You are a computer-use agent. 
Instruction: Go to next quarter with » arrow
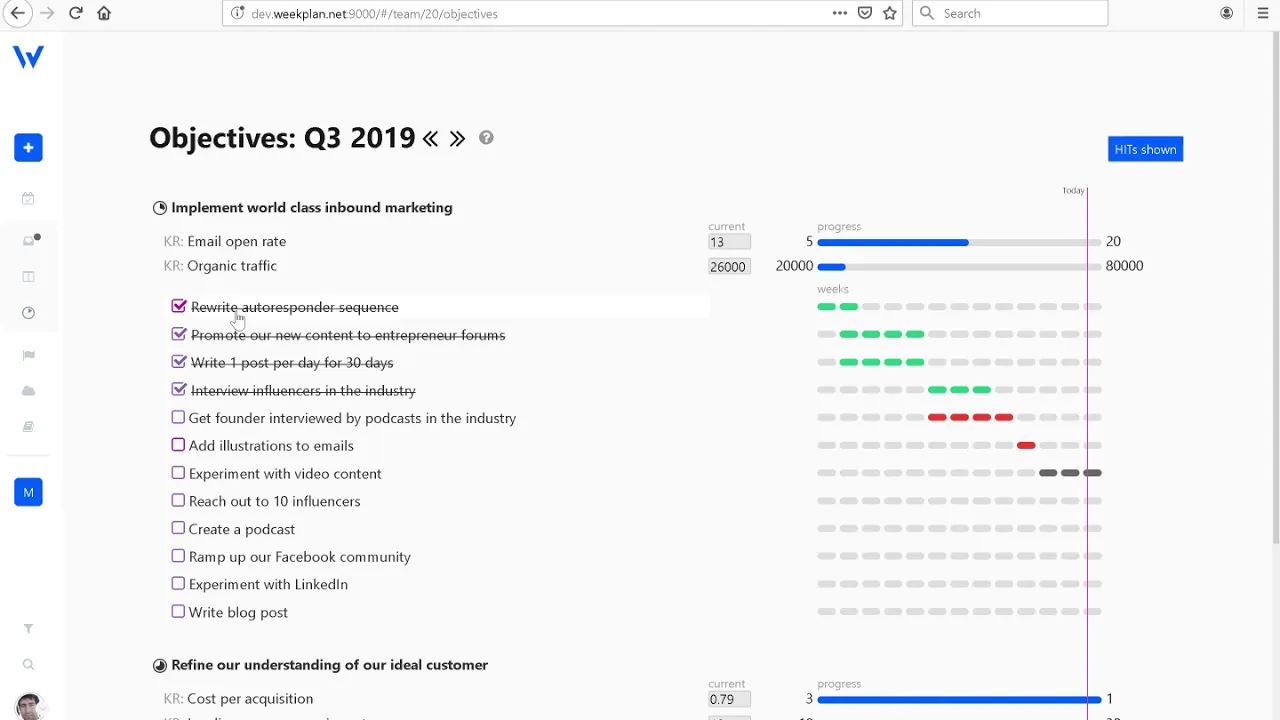457,139
